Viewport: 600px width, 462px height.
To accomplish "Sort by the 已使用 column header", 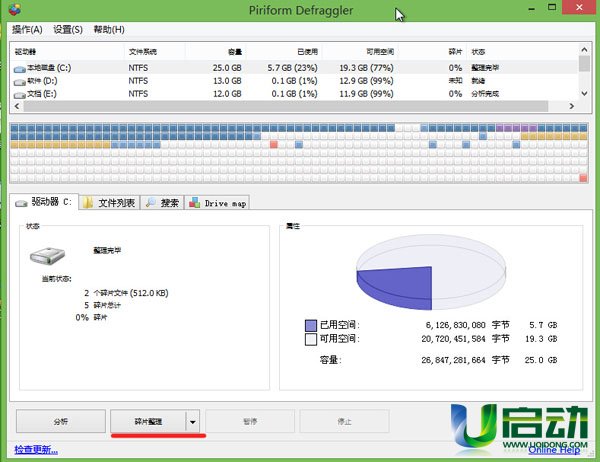I will 284,52.
